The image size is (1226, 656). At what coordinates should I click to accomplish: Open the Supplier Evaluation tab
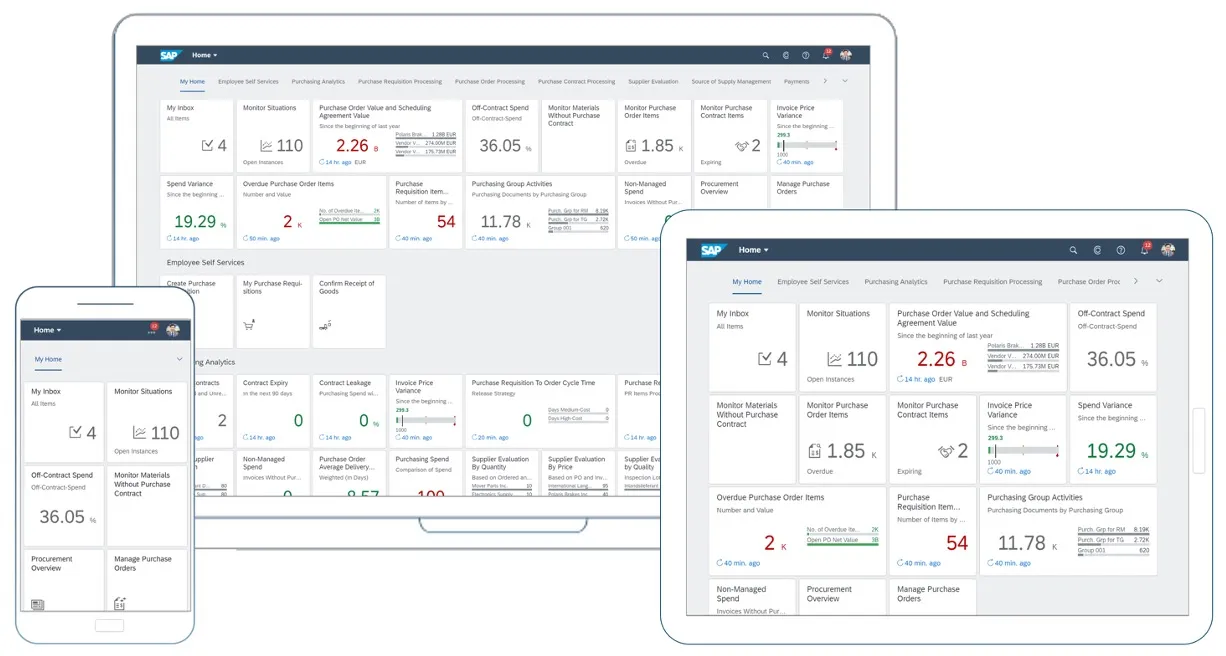(652, 81)
